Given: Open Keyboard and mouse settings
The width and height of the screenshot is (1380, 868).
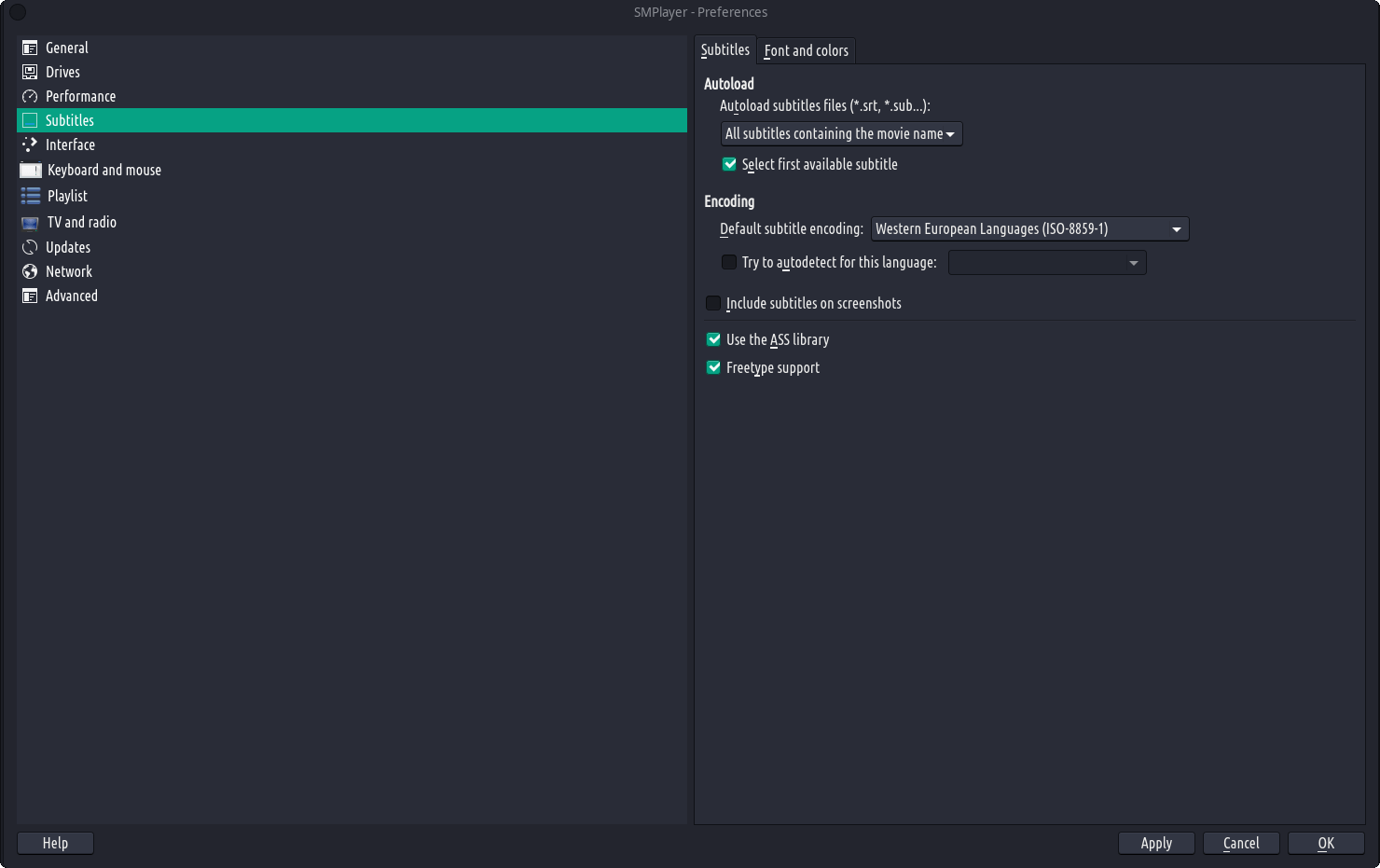Looking at the screenshot, I should click(352, 170).
